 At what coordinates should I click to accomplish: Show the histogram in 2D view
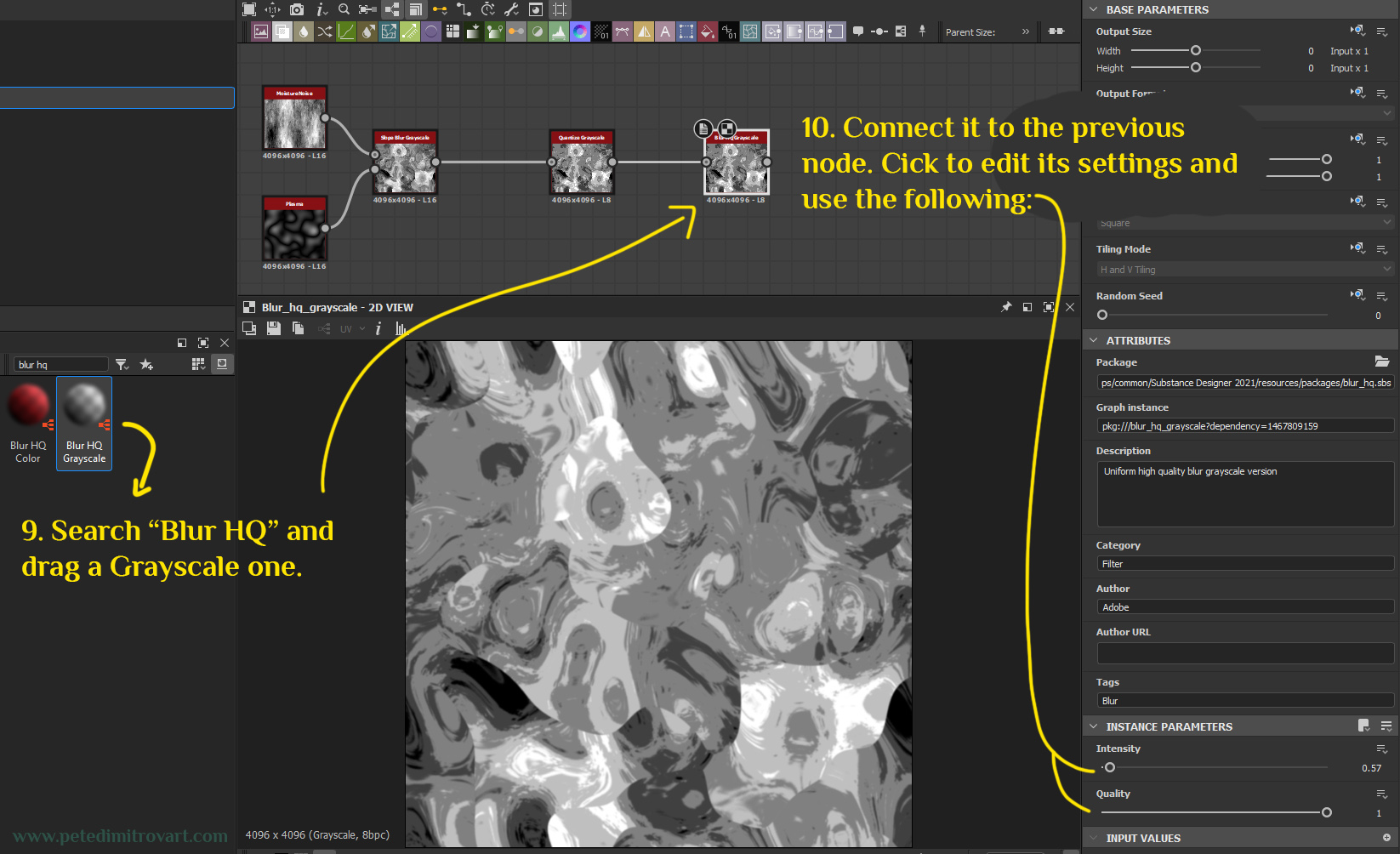coord(401,328)
